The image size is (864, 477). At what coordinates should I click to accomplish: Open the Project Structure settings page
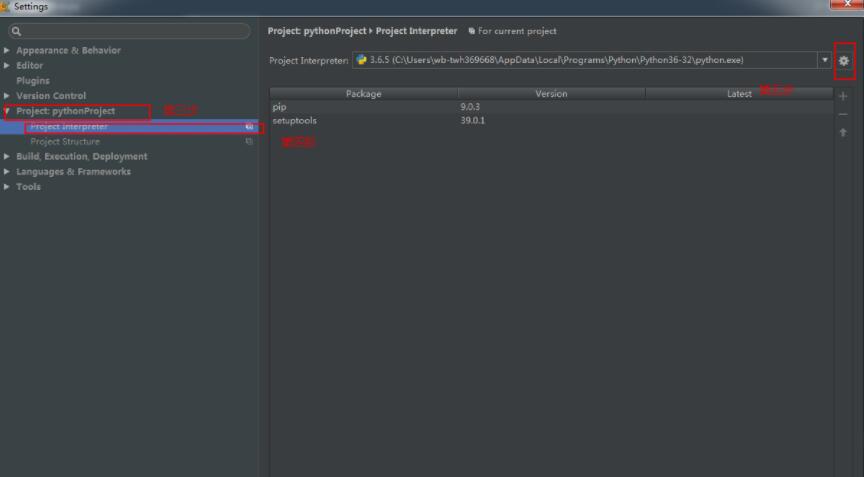pyautogui.click(x=65, y=142)
